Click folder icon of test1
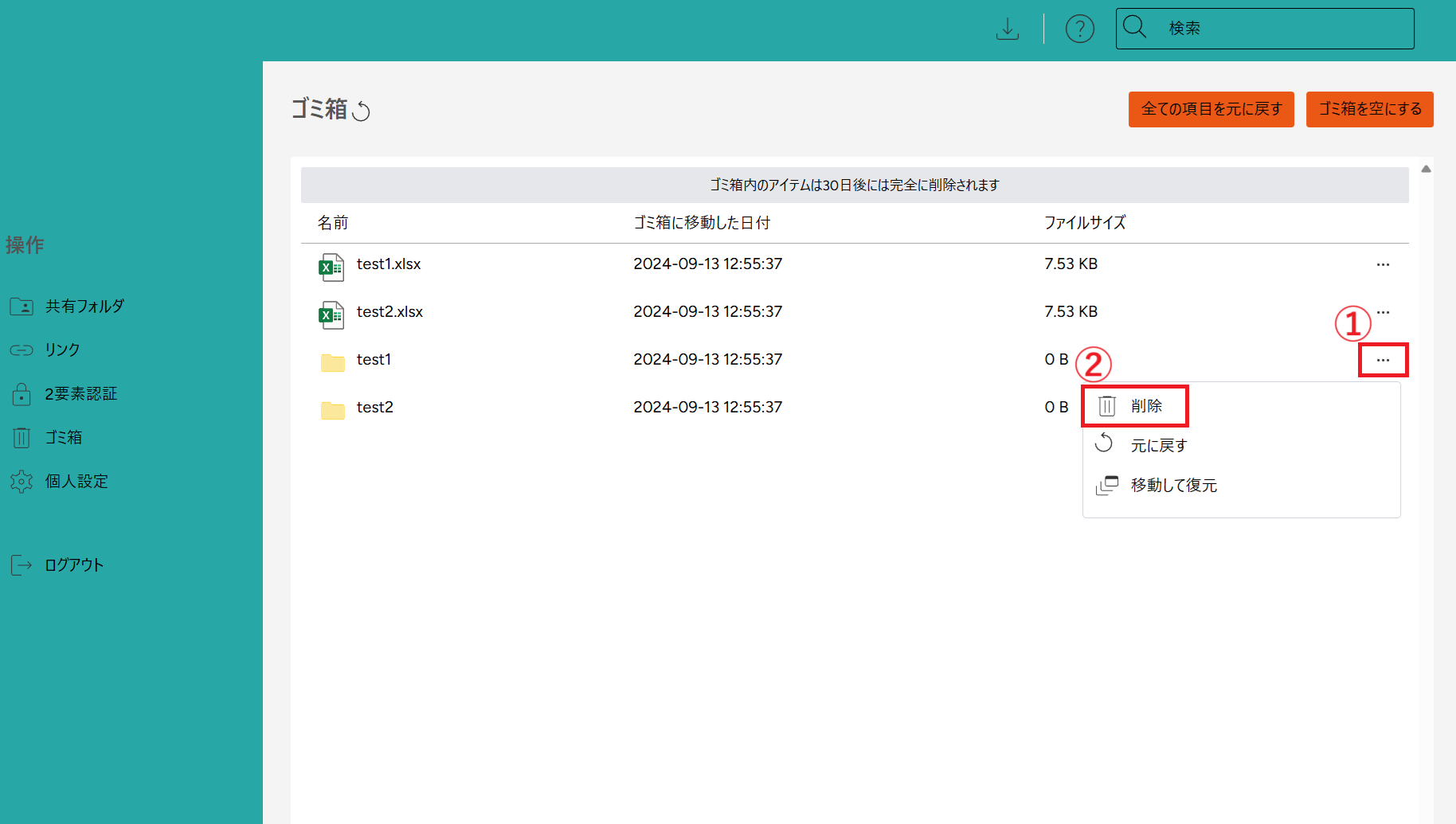Viewport: 1456px width, 824px height. coord(332,362)
